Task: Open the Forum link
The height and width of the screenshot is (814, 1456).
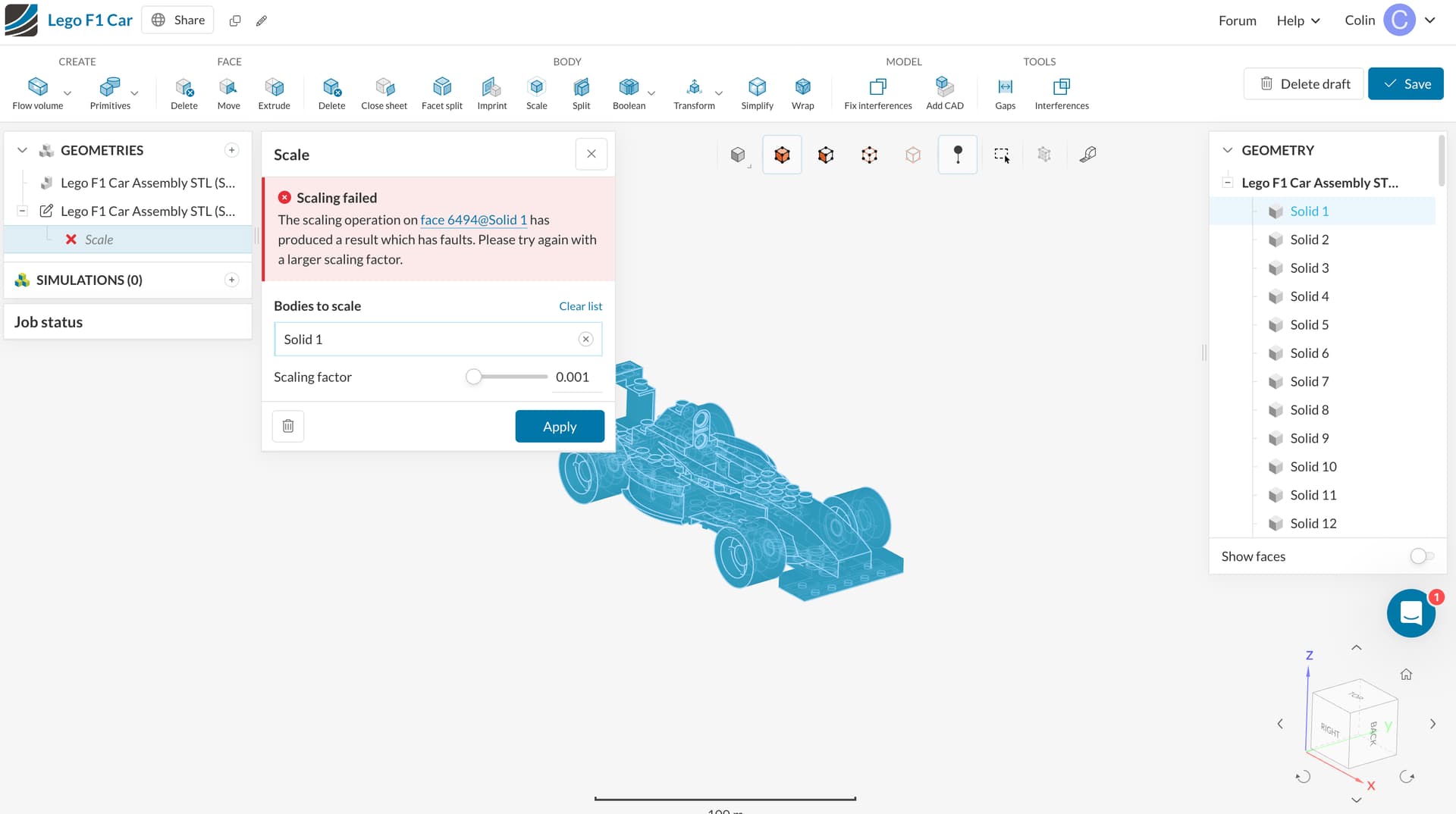Action: 1237,20
